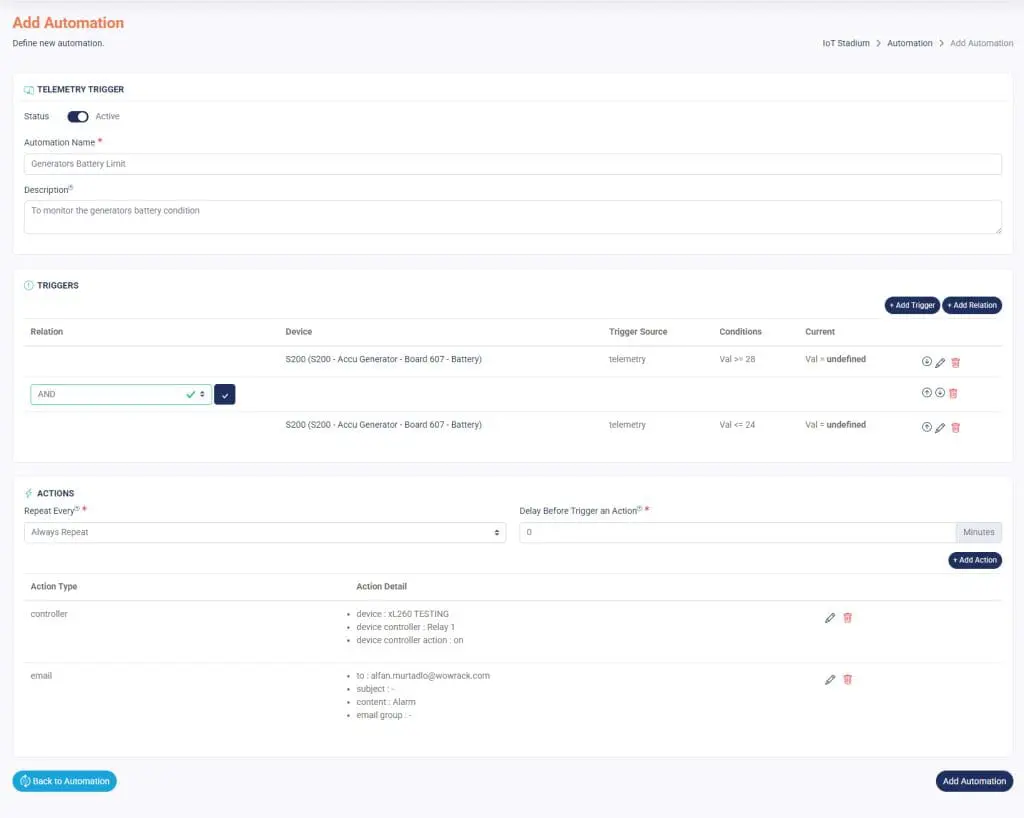Click the Back to Automation button
Screen dimensions: 1024x818
pyautogui.click(x=65, y=781)
